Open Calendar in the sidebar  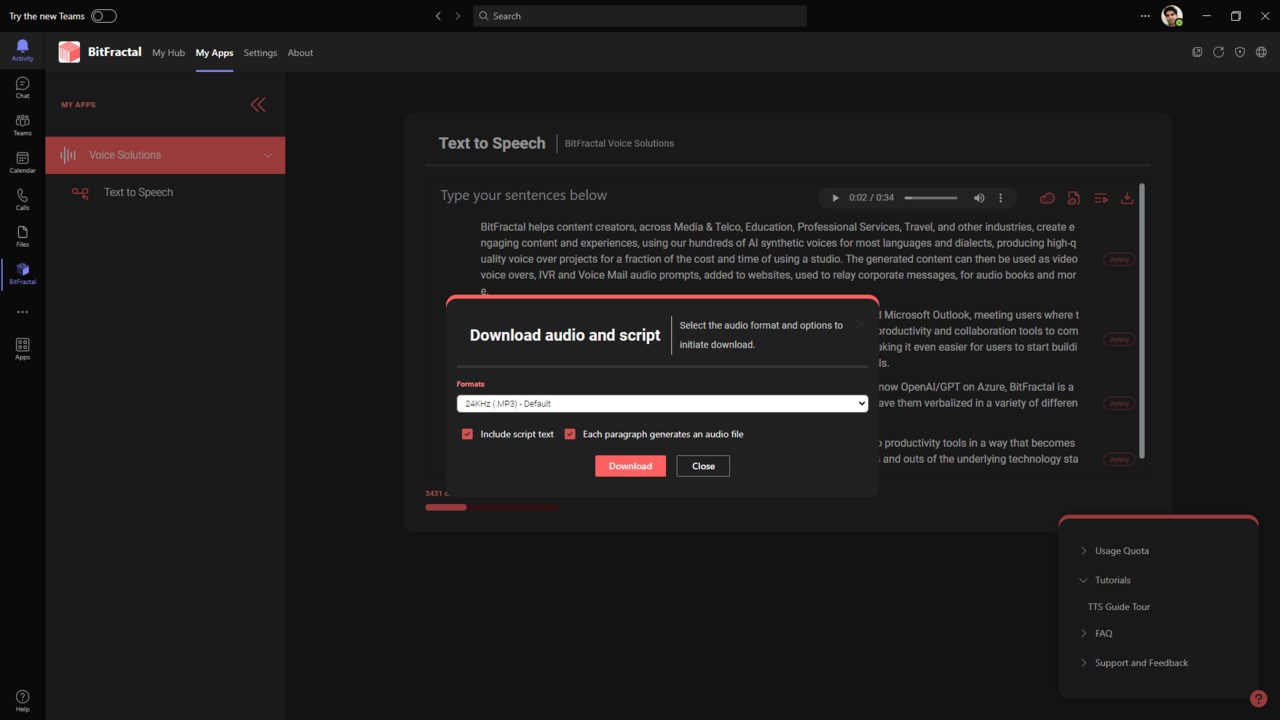[22, 162]
